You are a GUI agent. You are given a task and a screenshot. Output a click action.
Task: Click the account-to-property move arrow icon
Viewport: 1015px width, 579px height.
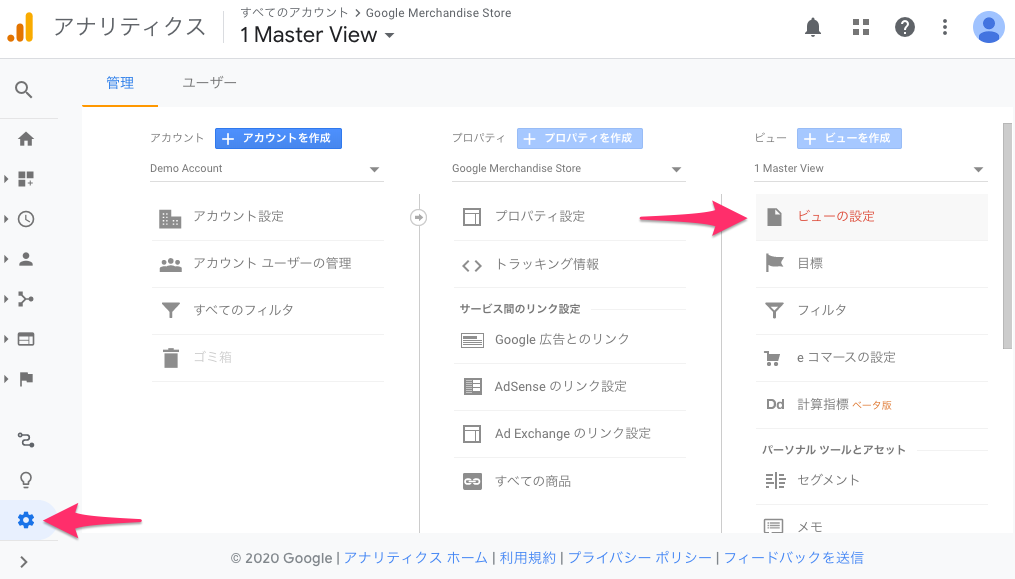tap(419, 217)
